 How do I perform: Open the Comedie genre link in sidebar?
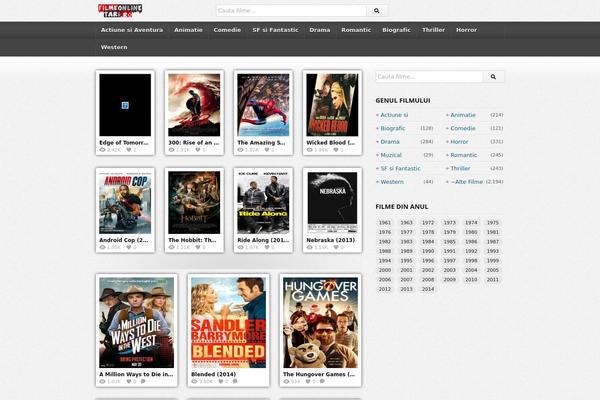[x=463, y=128]
